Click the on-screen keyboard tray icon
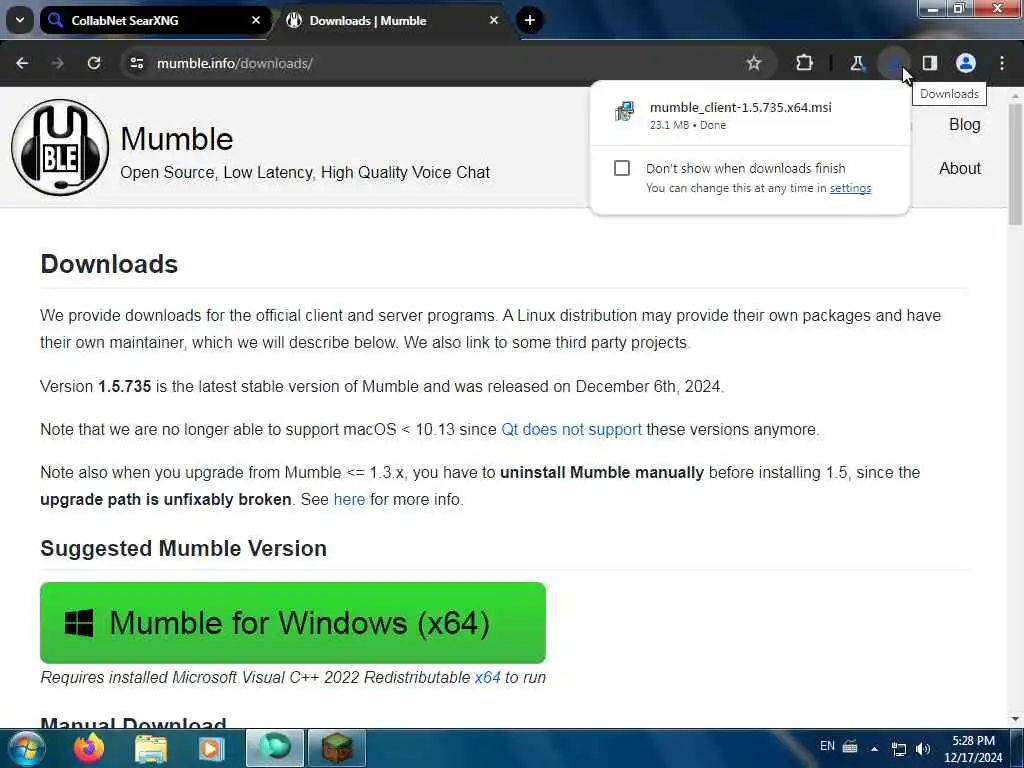The width and height of the screenshot is (1024, 768). [850, 746]
